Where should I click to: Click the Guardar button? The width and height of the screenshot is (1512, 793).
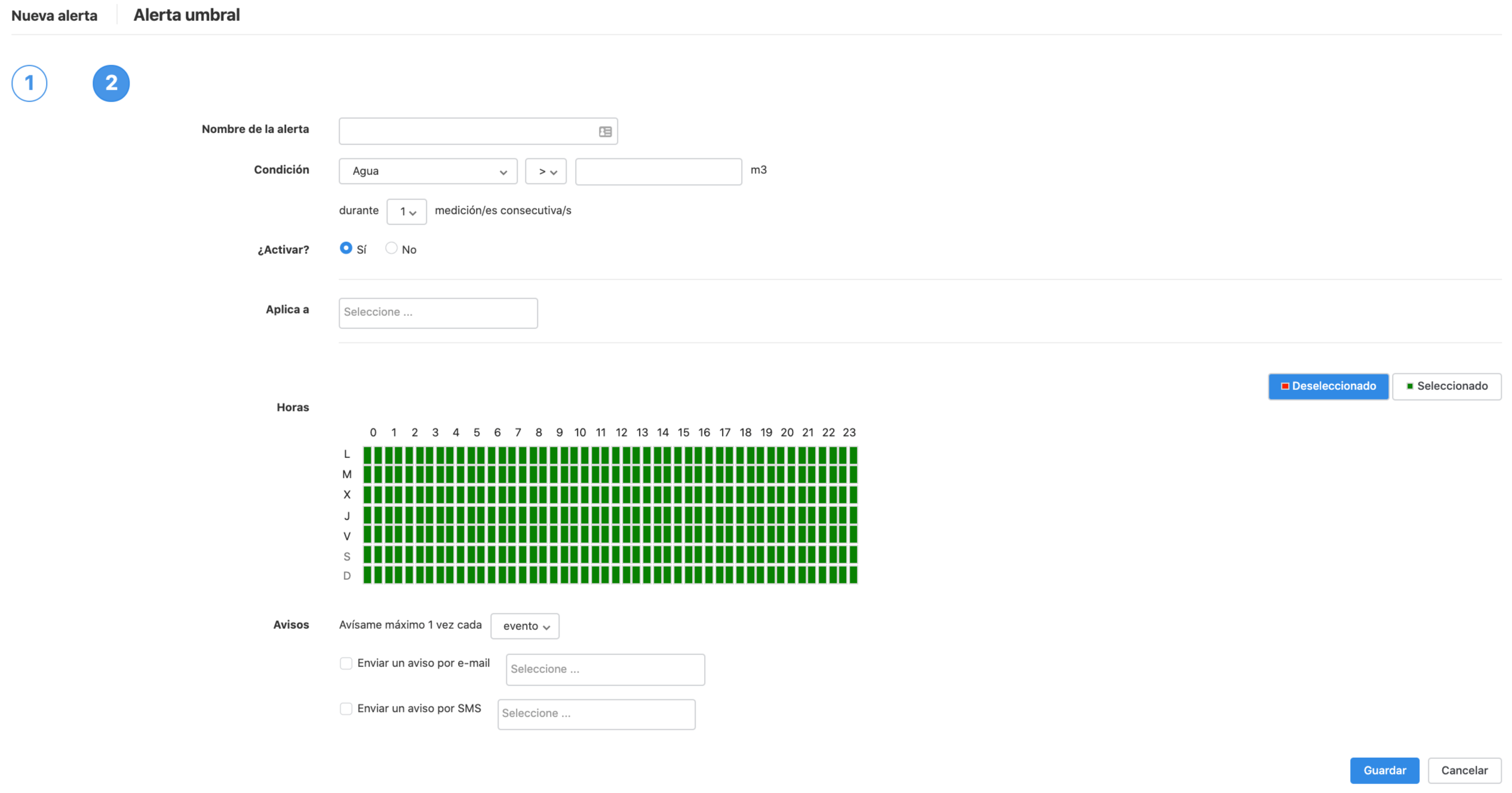(1384, 770)
